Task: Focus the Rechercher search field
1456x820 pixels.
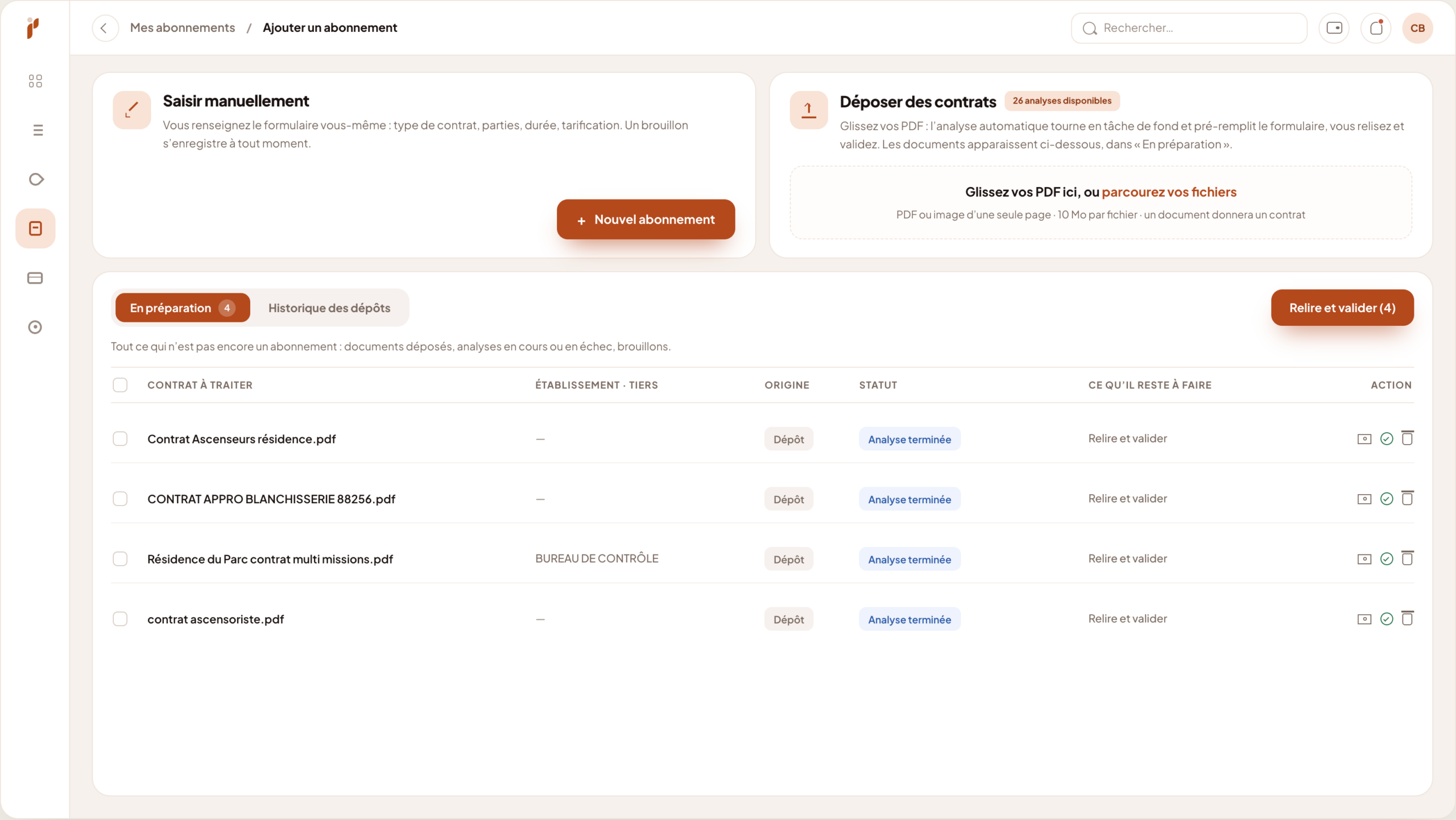Action: click(1189, 28)
